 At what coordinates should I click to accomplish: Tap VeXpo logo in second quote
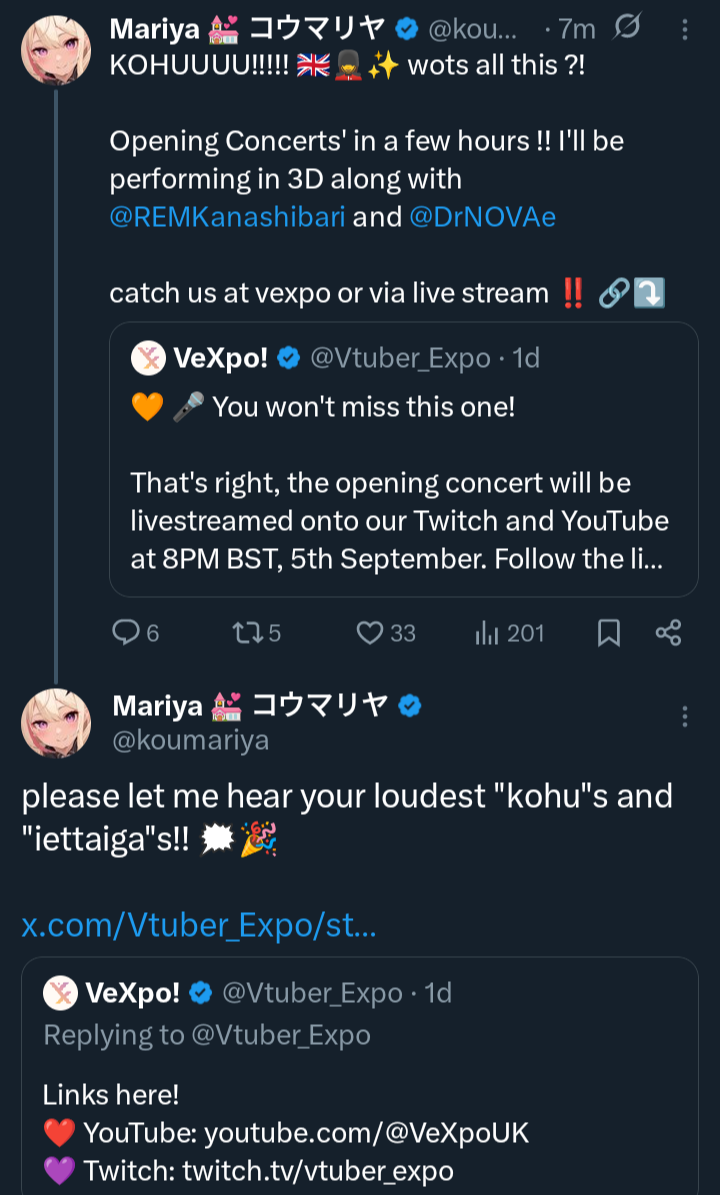[60, 993]
